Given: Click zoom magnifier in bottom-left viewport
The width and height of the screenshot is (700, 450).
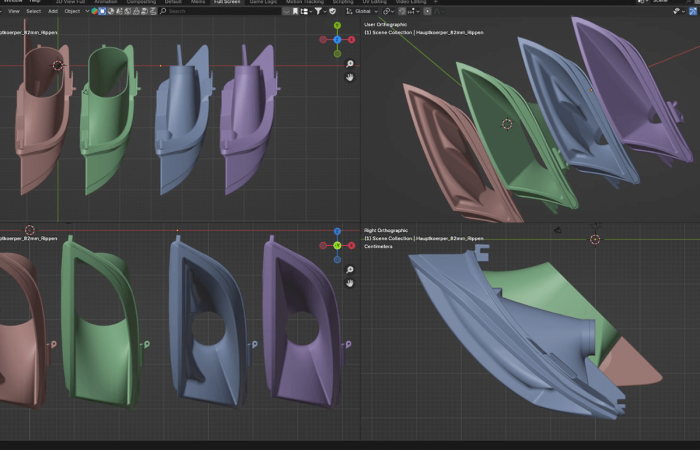Looking at the screenshot, I should 350,270.
